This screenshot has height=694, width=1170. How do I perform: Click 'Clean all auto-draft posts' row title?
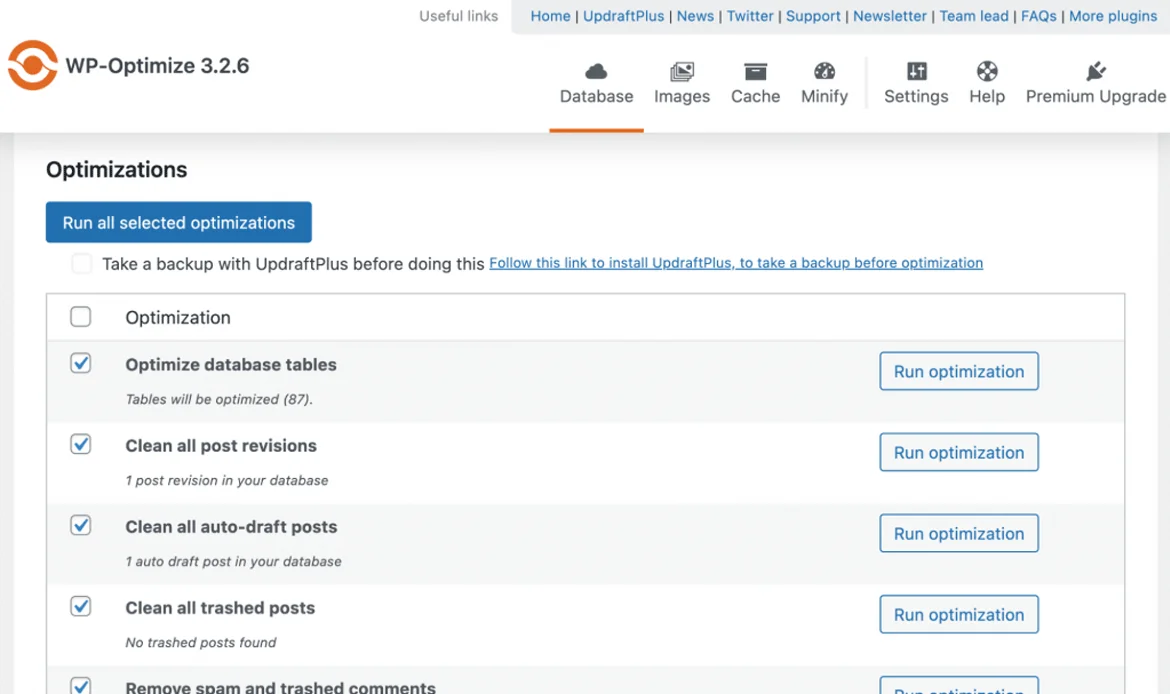231,527
